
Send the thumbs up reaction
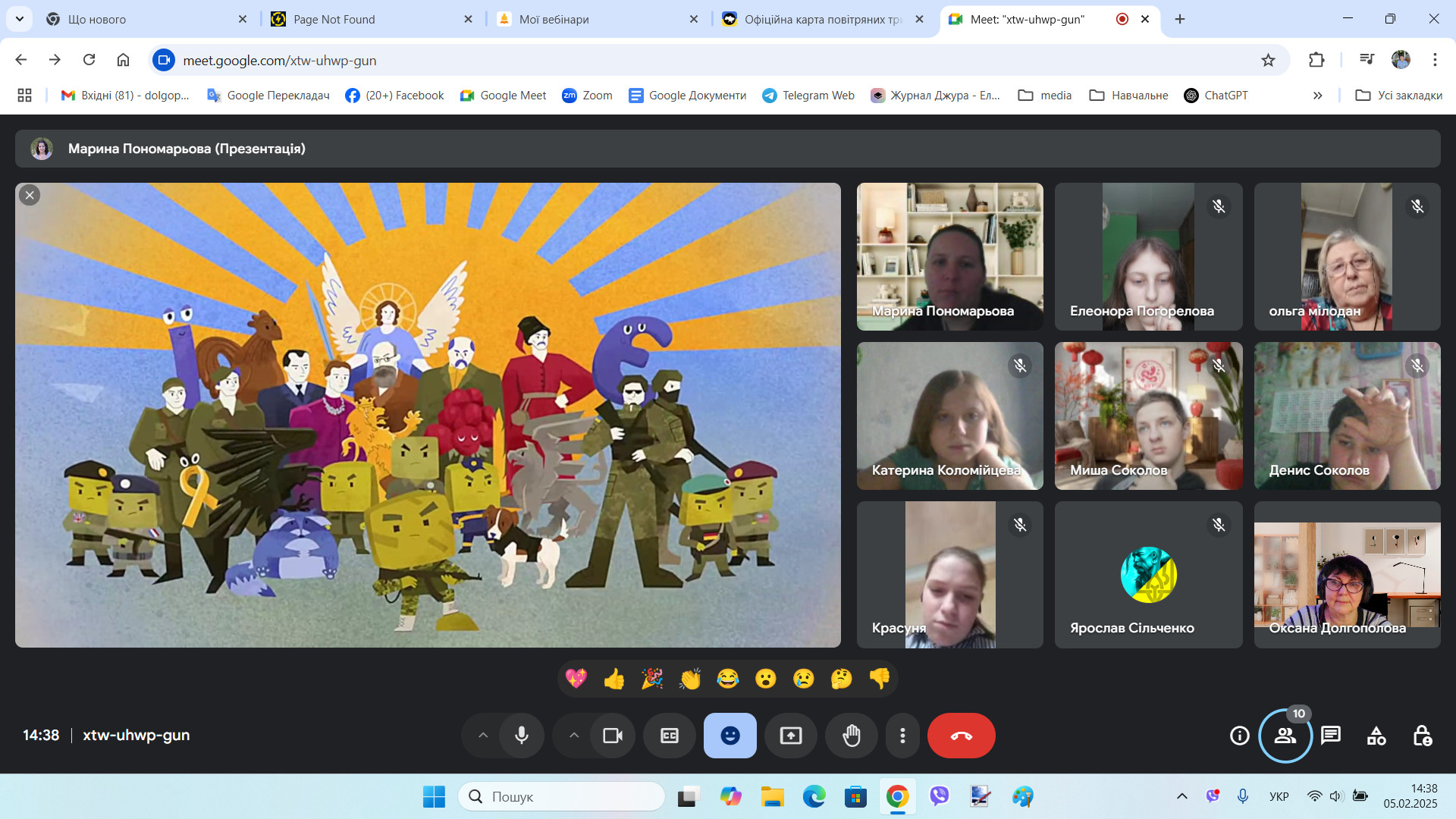click(614, 678)
